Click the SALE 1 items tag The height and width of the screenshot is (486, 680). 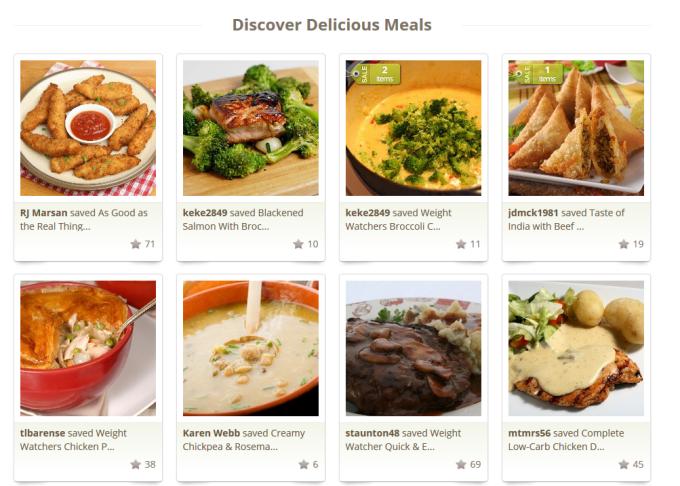tap(538, 74)
